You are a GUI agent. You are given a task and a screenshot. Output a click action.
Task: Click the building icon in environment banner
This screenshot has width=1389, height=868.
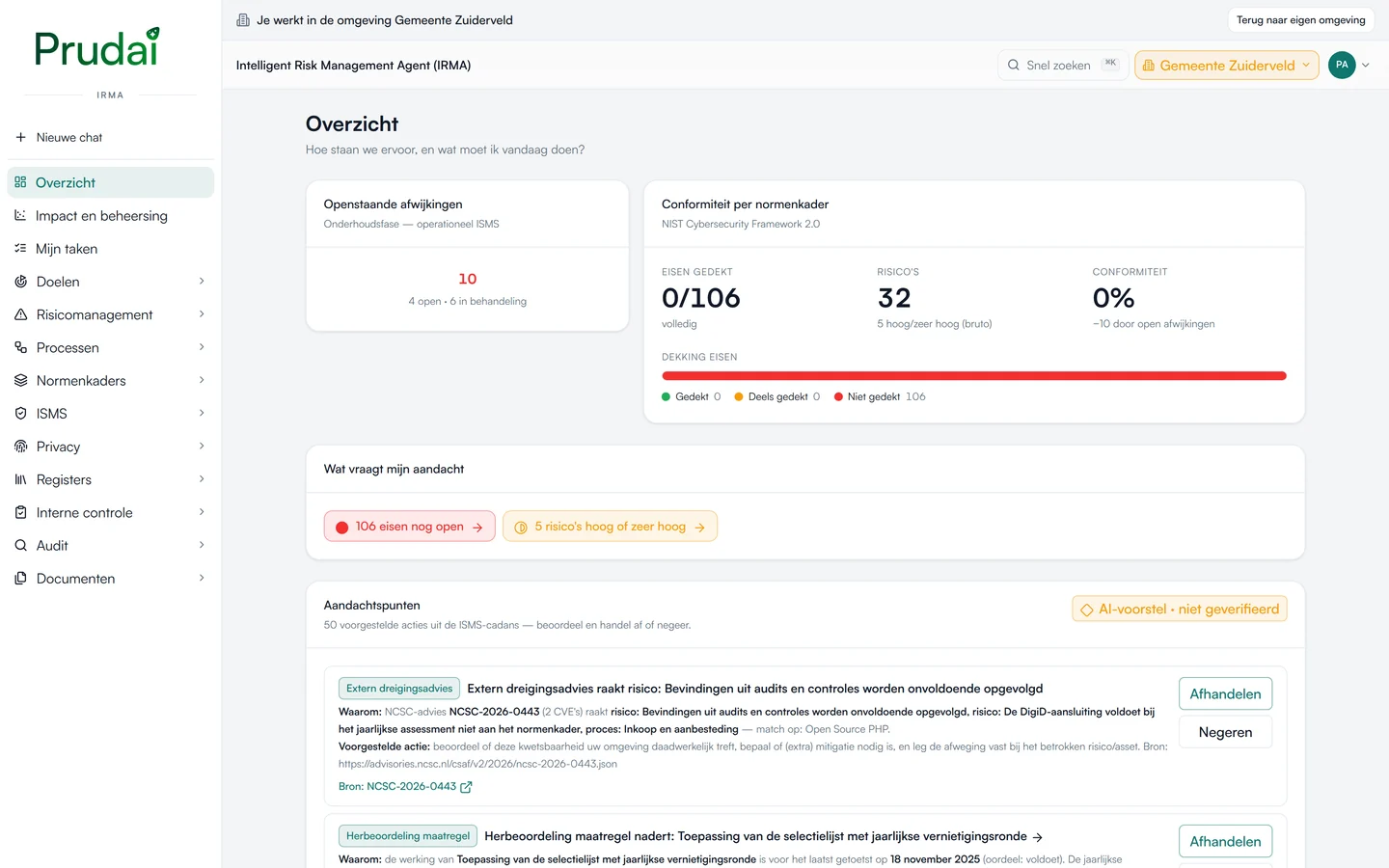click(x=243, y=19)
